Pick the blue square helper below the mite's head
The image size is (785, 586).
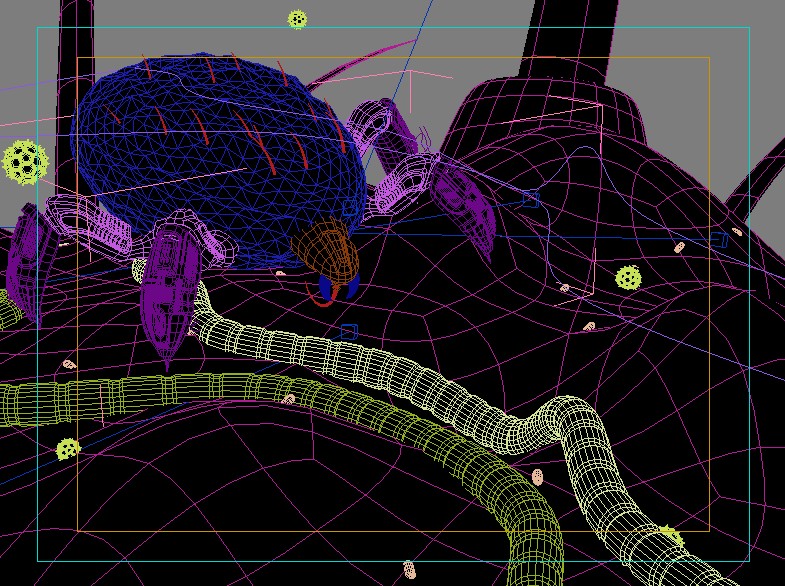(x=349, y=331)
